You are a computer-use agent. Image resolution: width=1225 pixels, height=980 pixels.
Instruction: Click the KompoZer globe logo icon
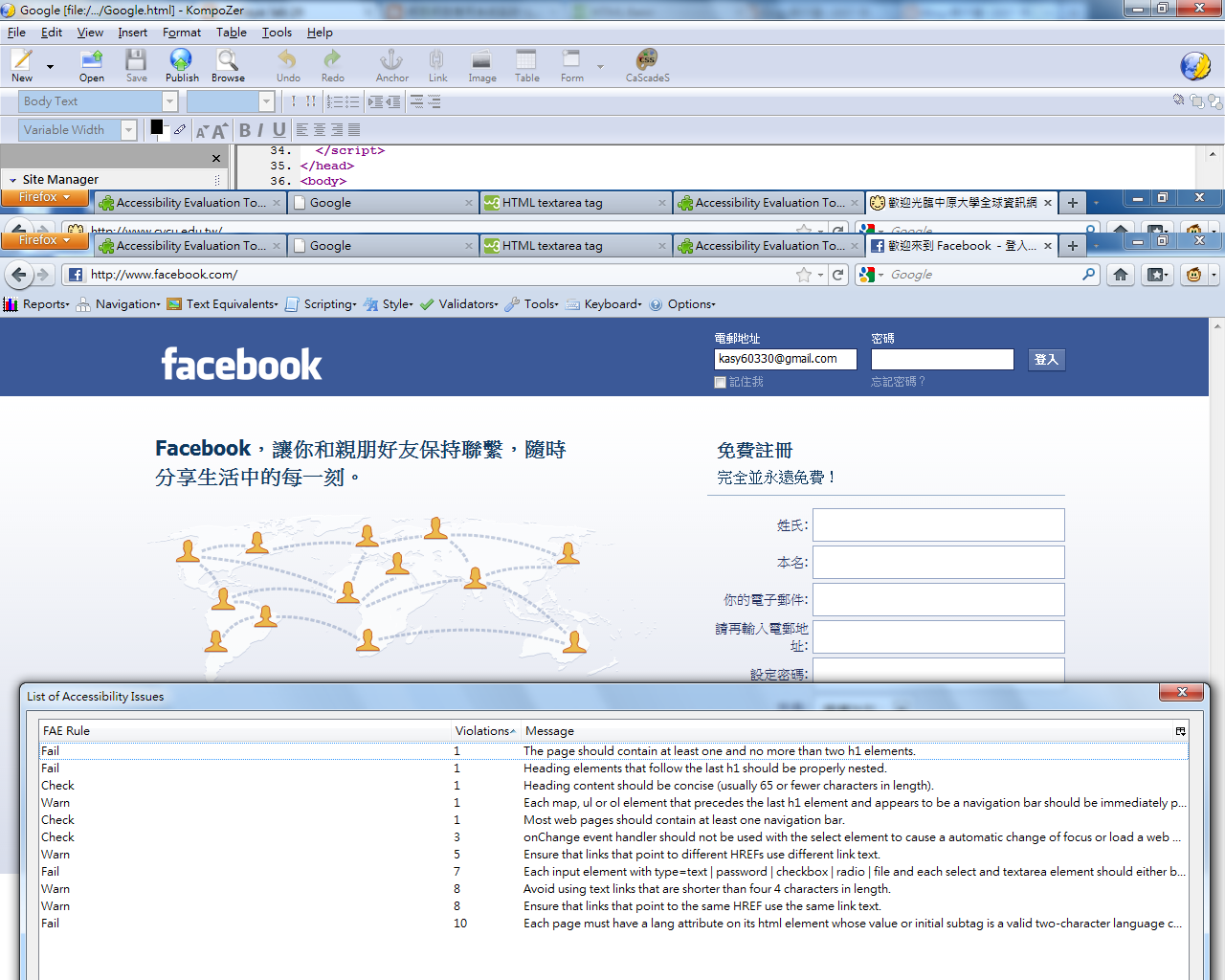1195,65
